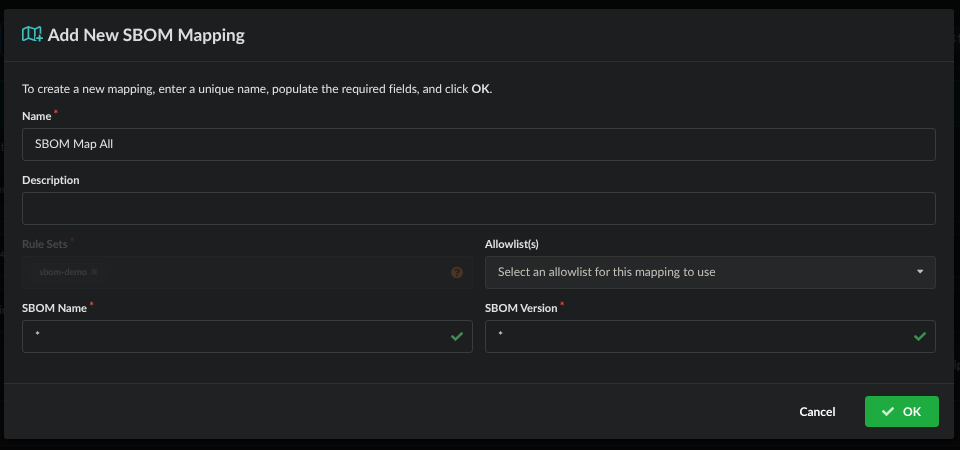Click the Description field label
Image resolution: width=960 pixels, height=450 pixels.
tap(51, 180)
